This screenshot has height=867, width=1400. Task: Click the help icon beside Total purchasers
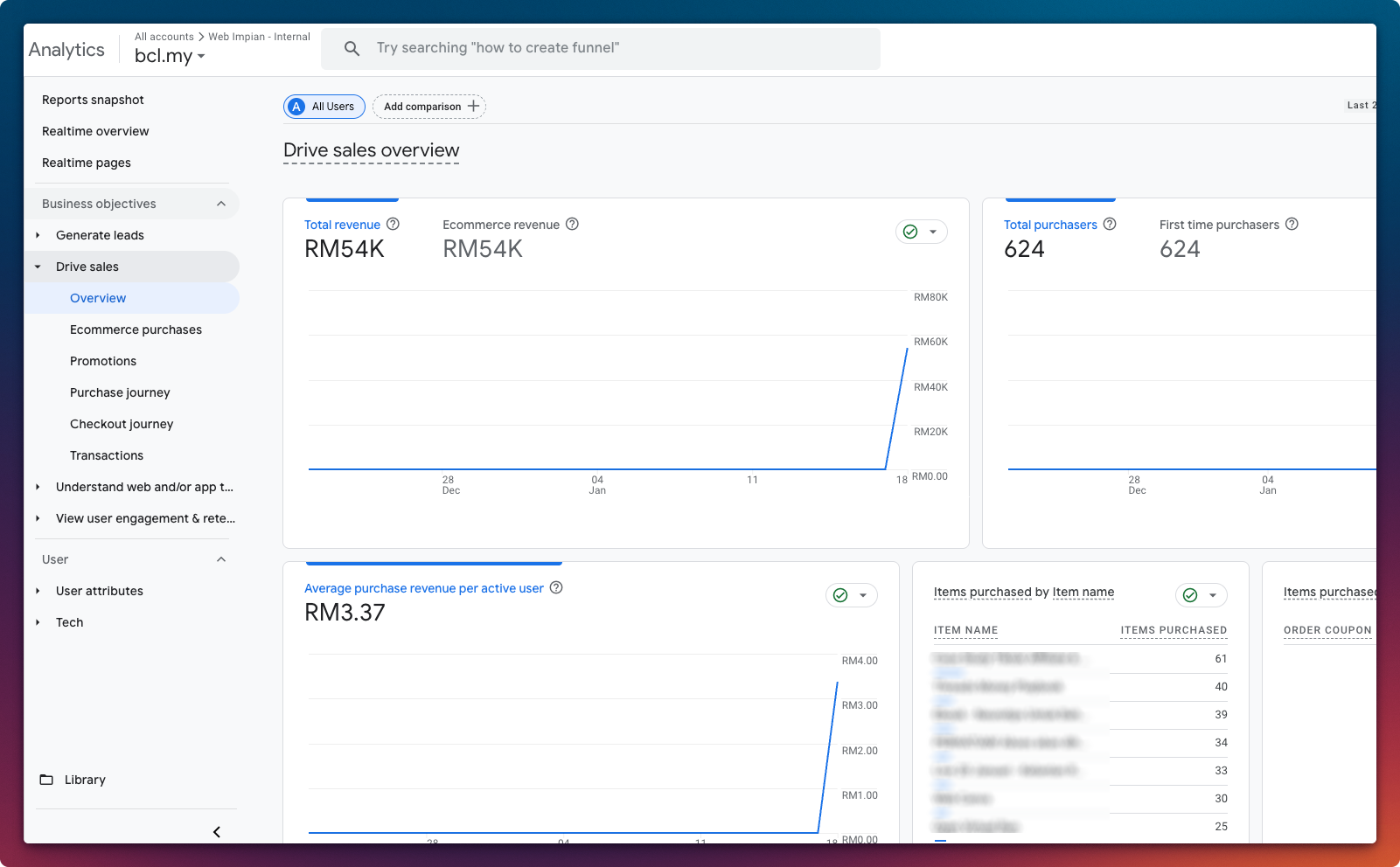point(1110,224)
